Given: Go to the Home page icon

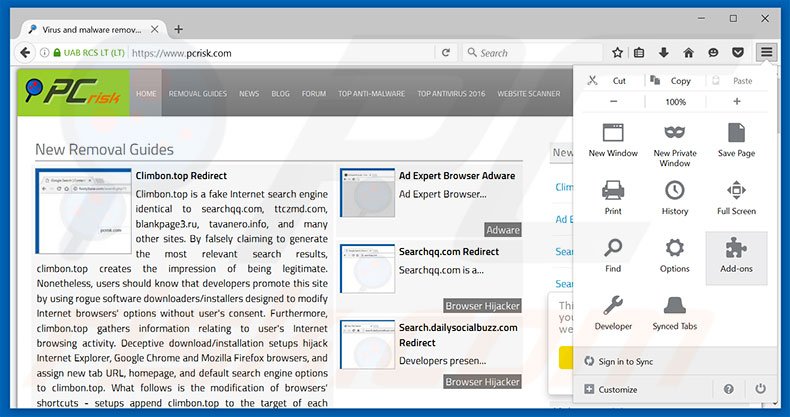Looking at the screenshot, I should [x=688, y=52].
